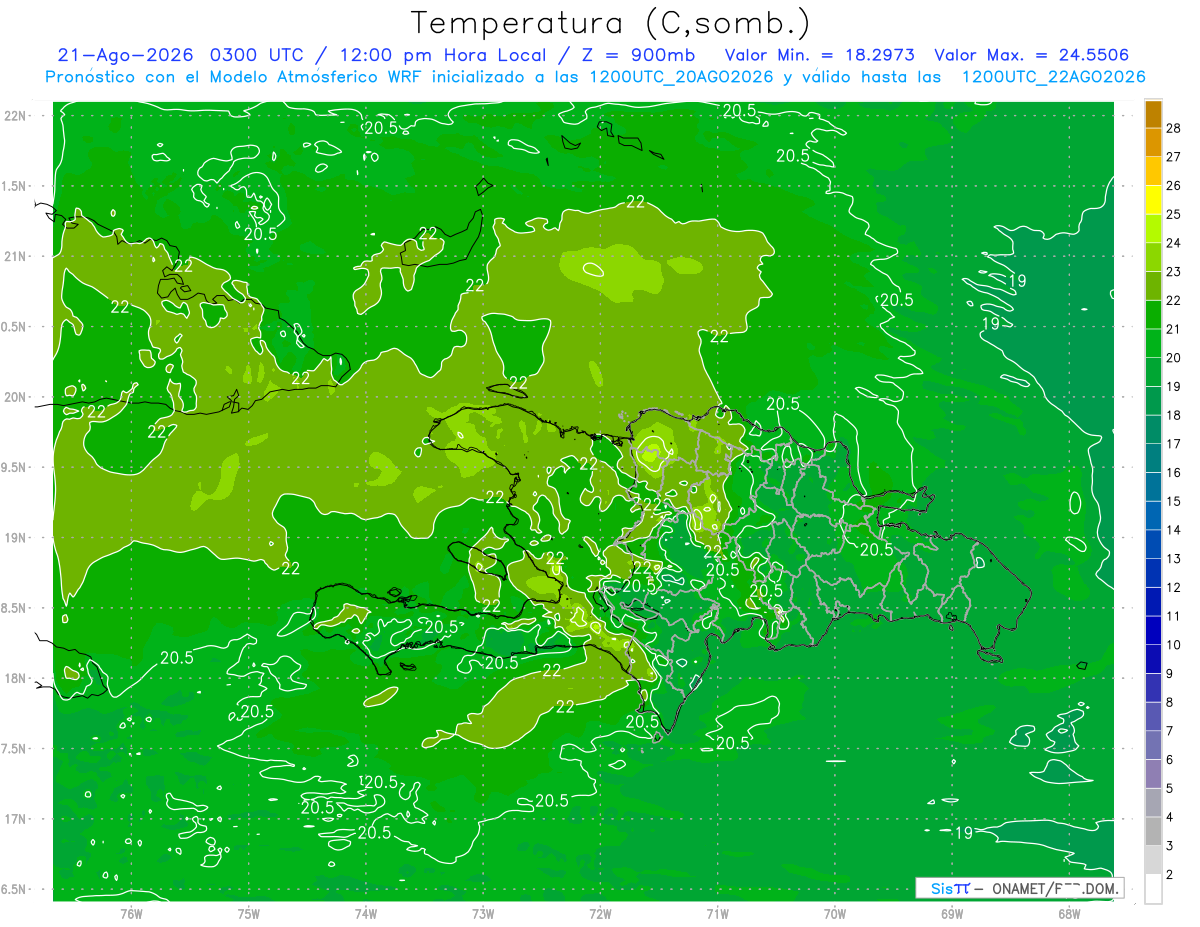Click the color scale label "18"
1200x927 pixels.
point(1173,415)
